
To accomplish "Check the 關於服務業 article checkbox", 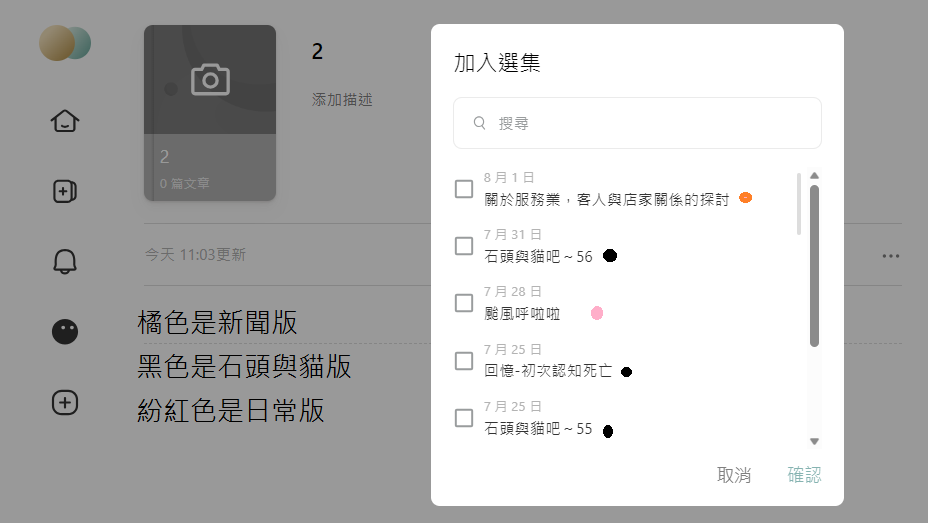I will pos(464,189).
